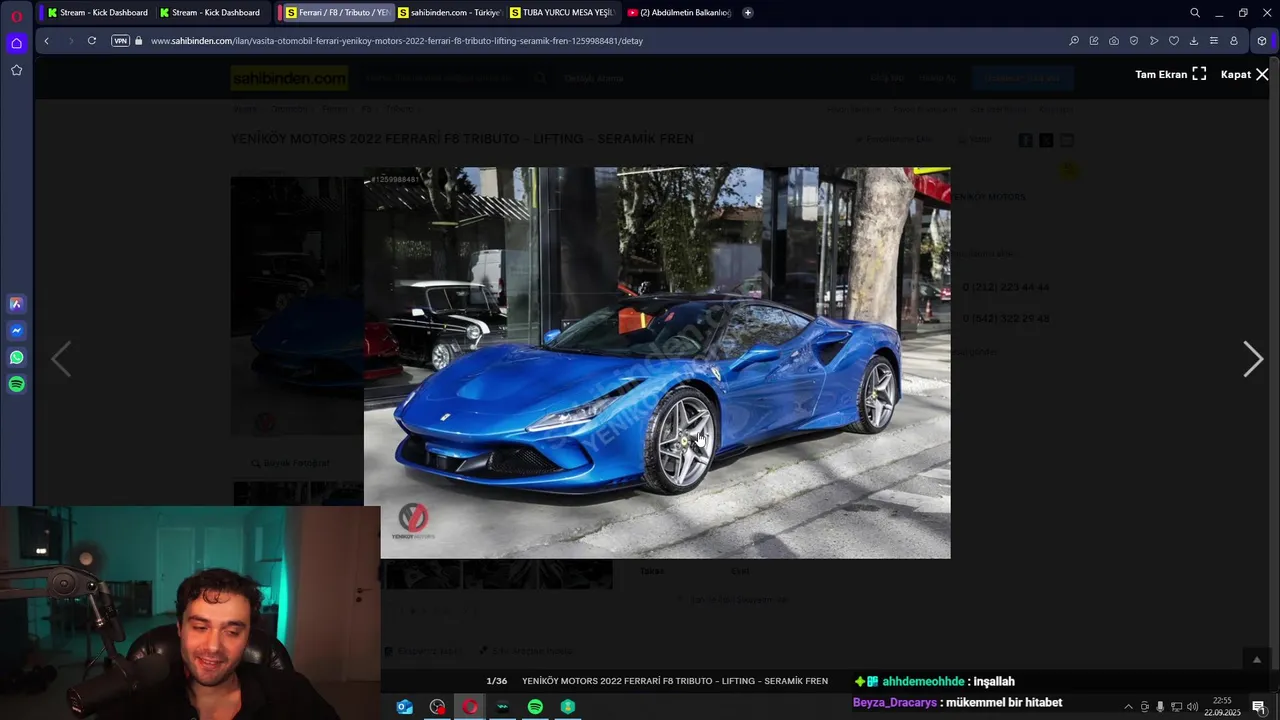
Task: Open volume control in system tray
Action: pyautogui.click(x=1192, y=707)
